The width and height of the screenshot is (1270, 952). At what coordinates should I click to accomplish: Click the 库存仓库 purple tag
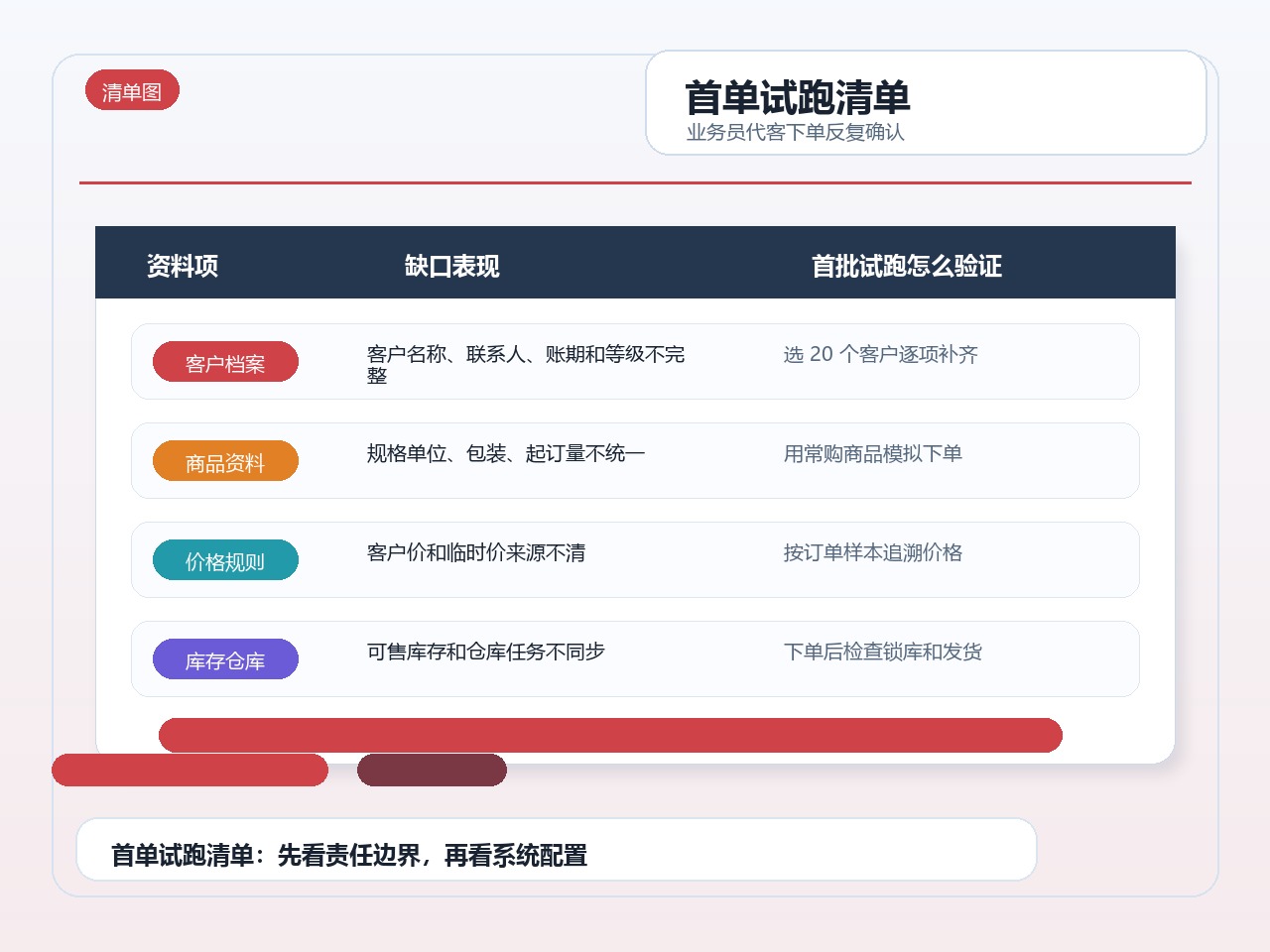point(225,659)
